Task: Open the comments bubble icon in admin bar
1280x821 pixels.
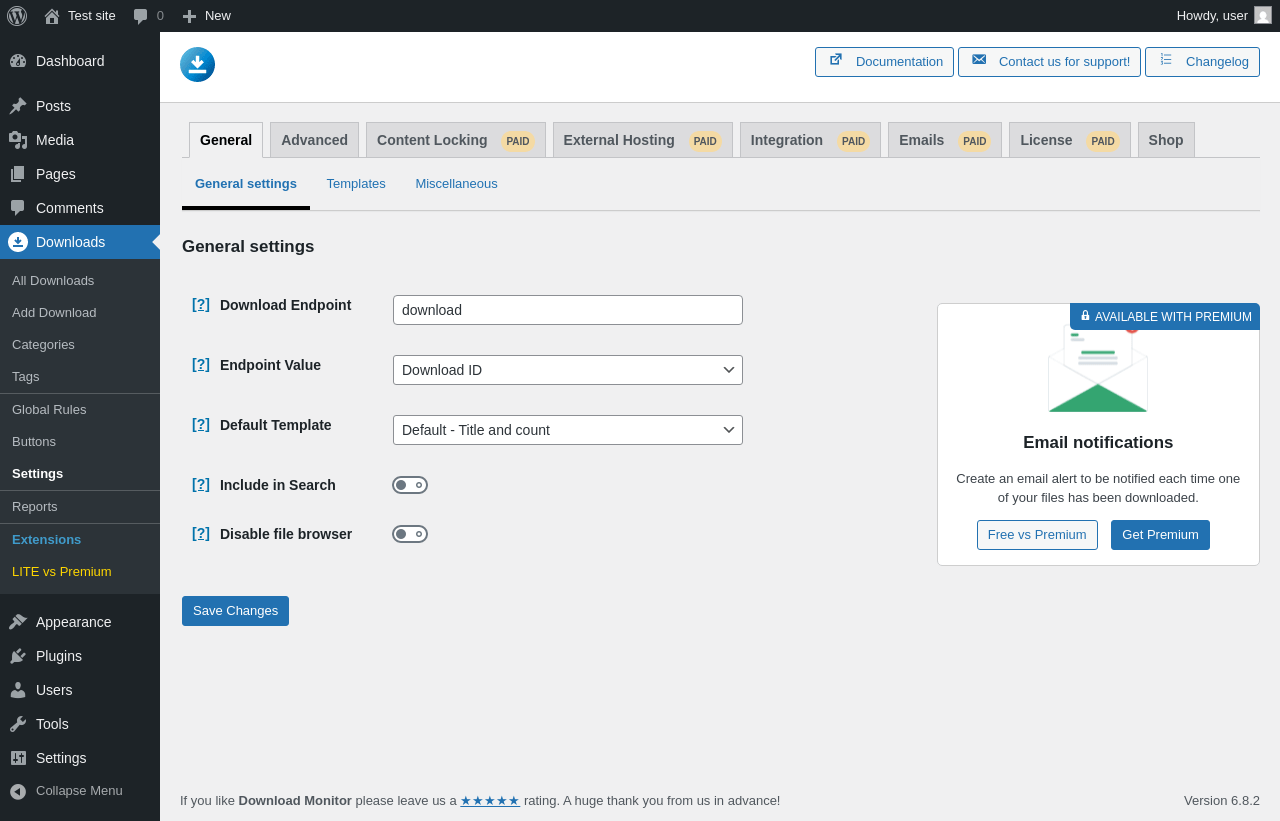Action: (x=141, y=16)
